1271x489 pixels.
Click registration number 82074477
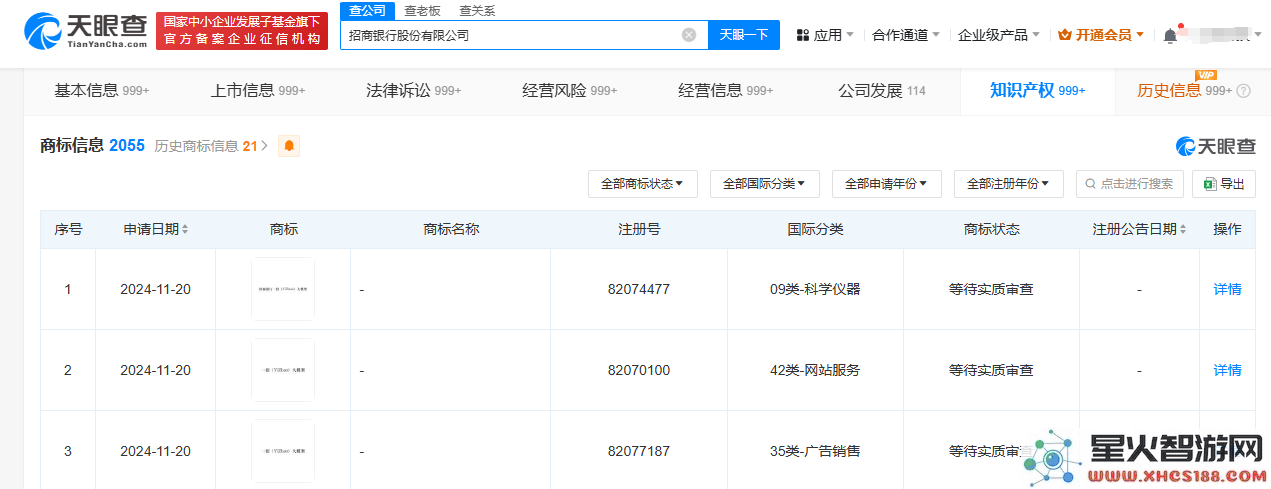[638, 289]
